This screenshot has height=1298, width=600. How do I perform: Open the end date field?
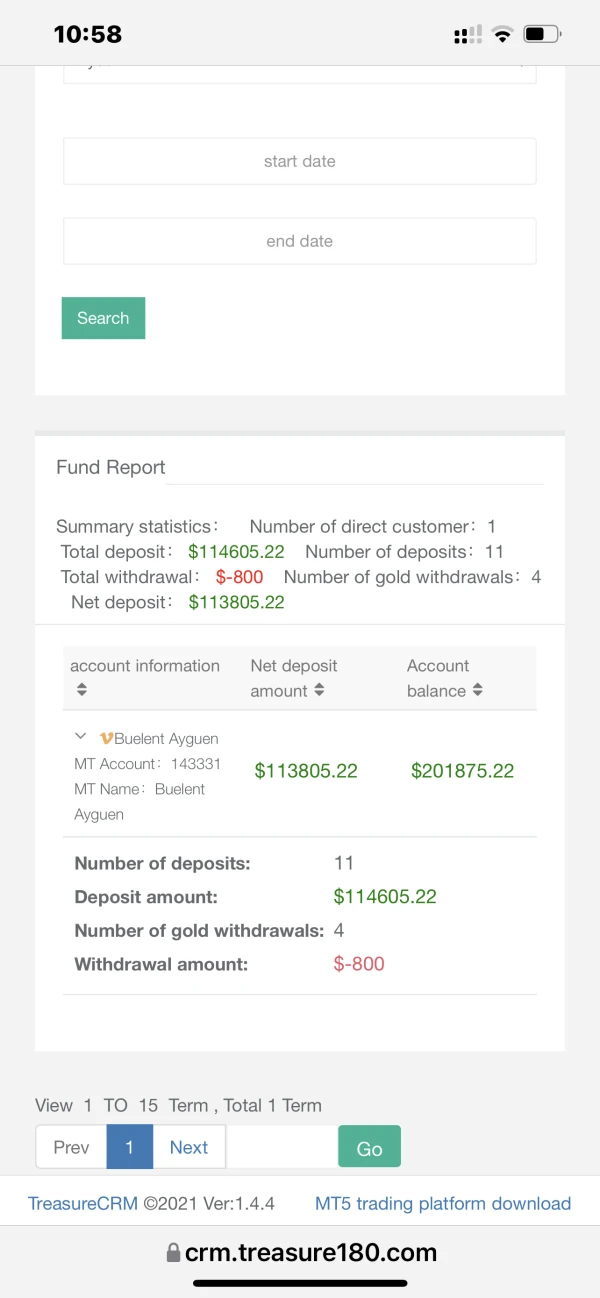[299, 241]
